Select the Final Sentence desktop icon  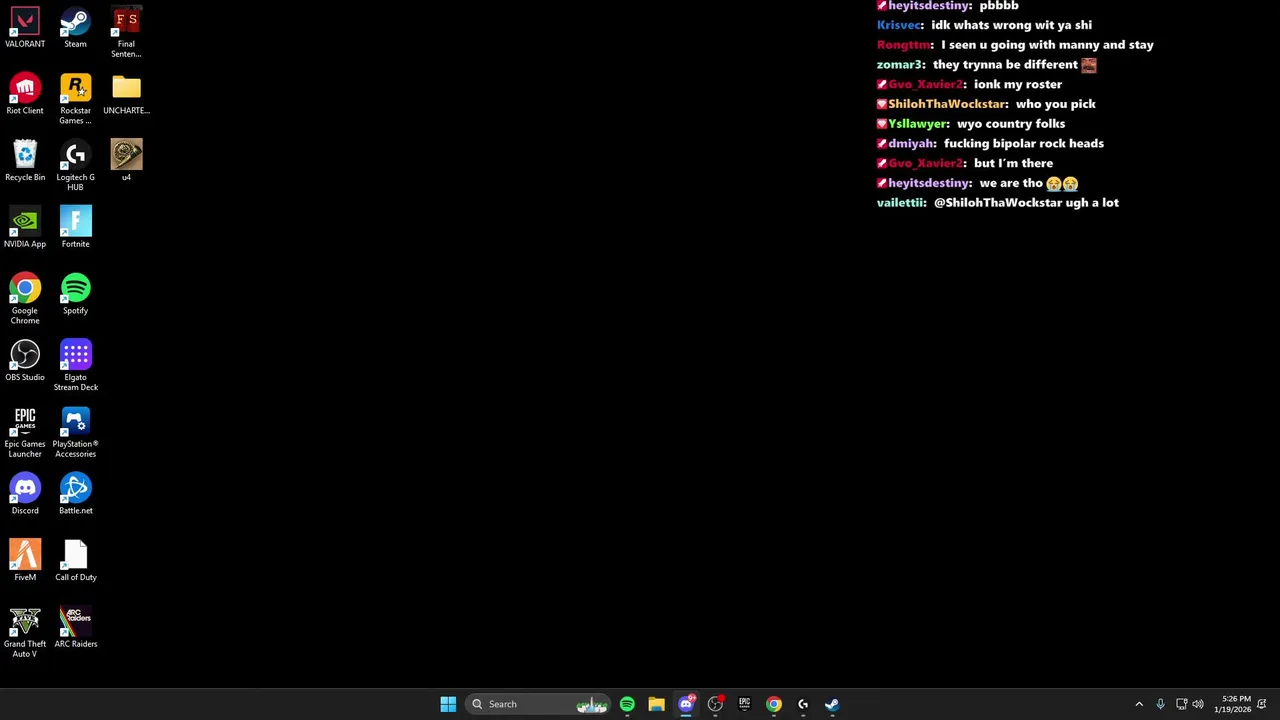pos(126,32)
